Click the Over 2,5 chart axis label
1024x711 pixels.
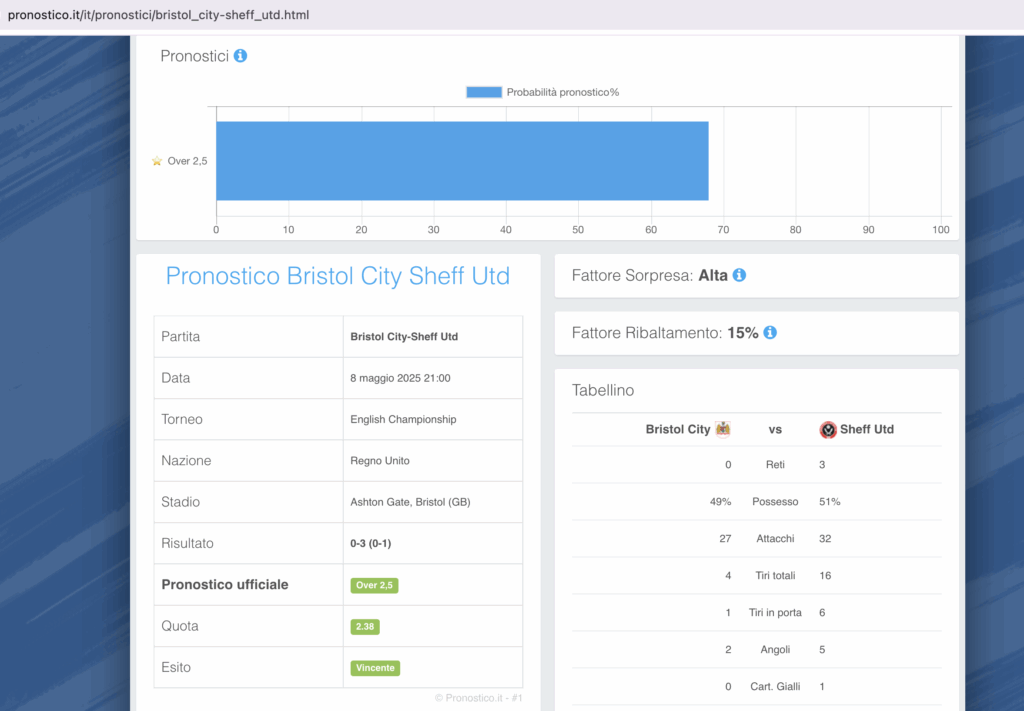click(x=187, y=161)
